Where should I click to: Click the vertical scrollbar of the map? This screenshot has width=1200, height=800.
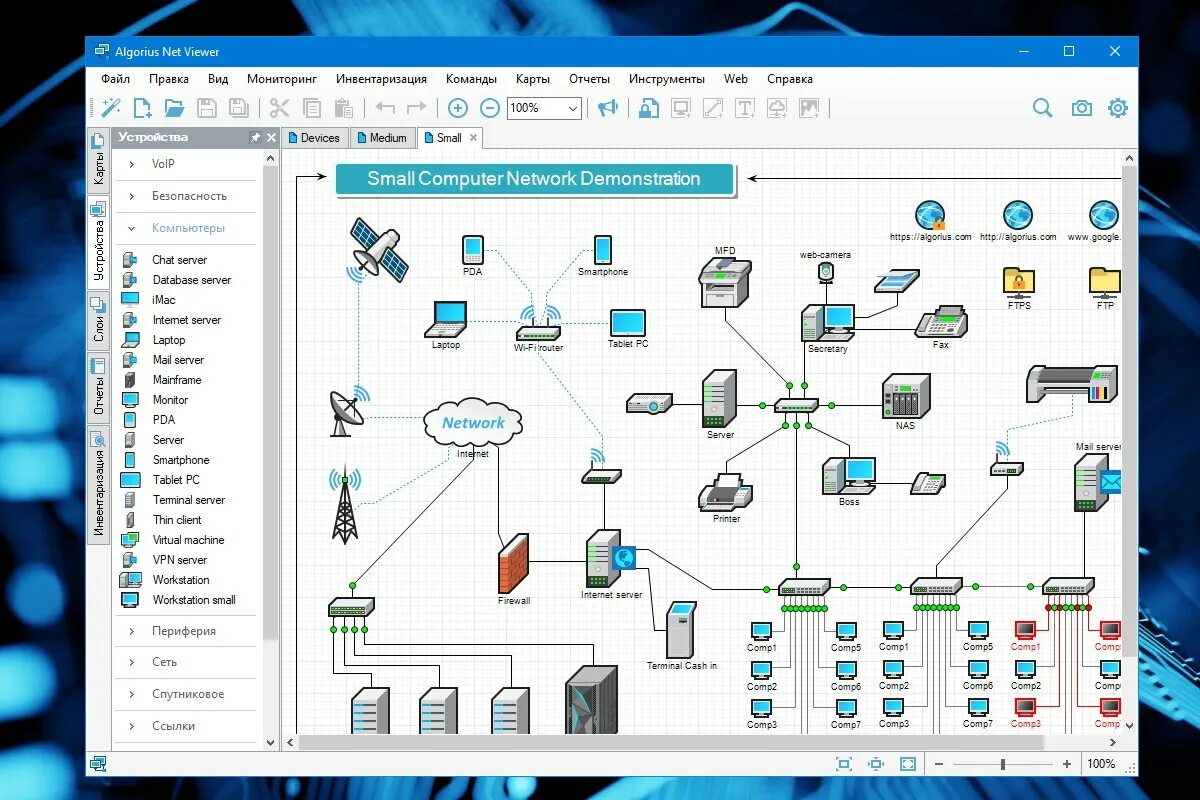pyautogui.click(x=1129, y=412)
